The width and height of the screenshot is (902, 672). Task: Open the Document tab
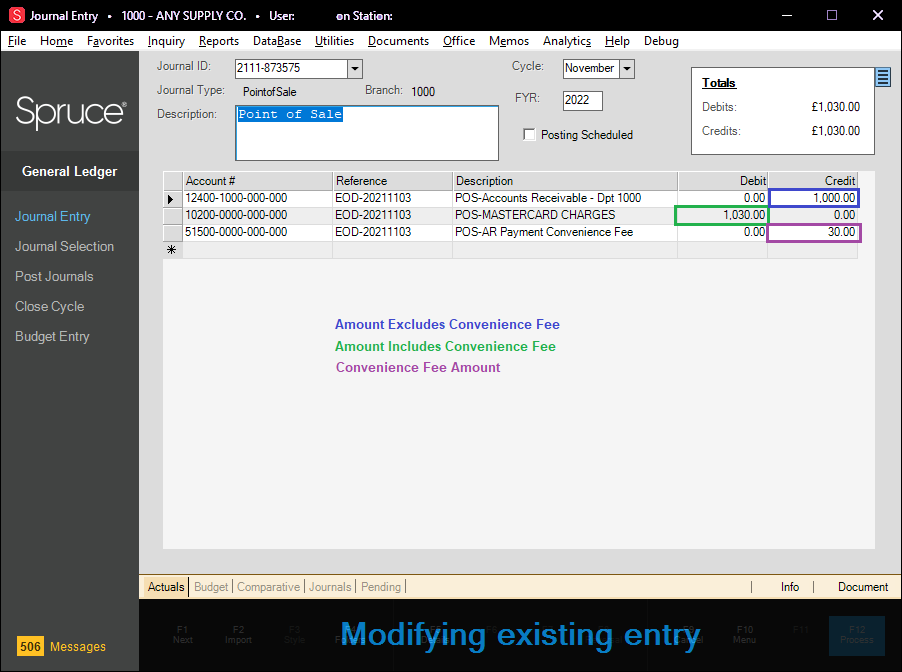pos(863,587)
